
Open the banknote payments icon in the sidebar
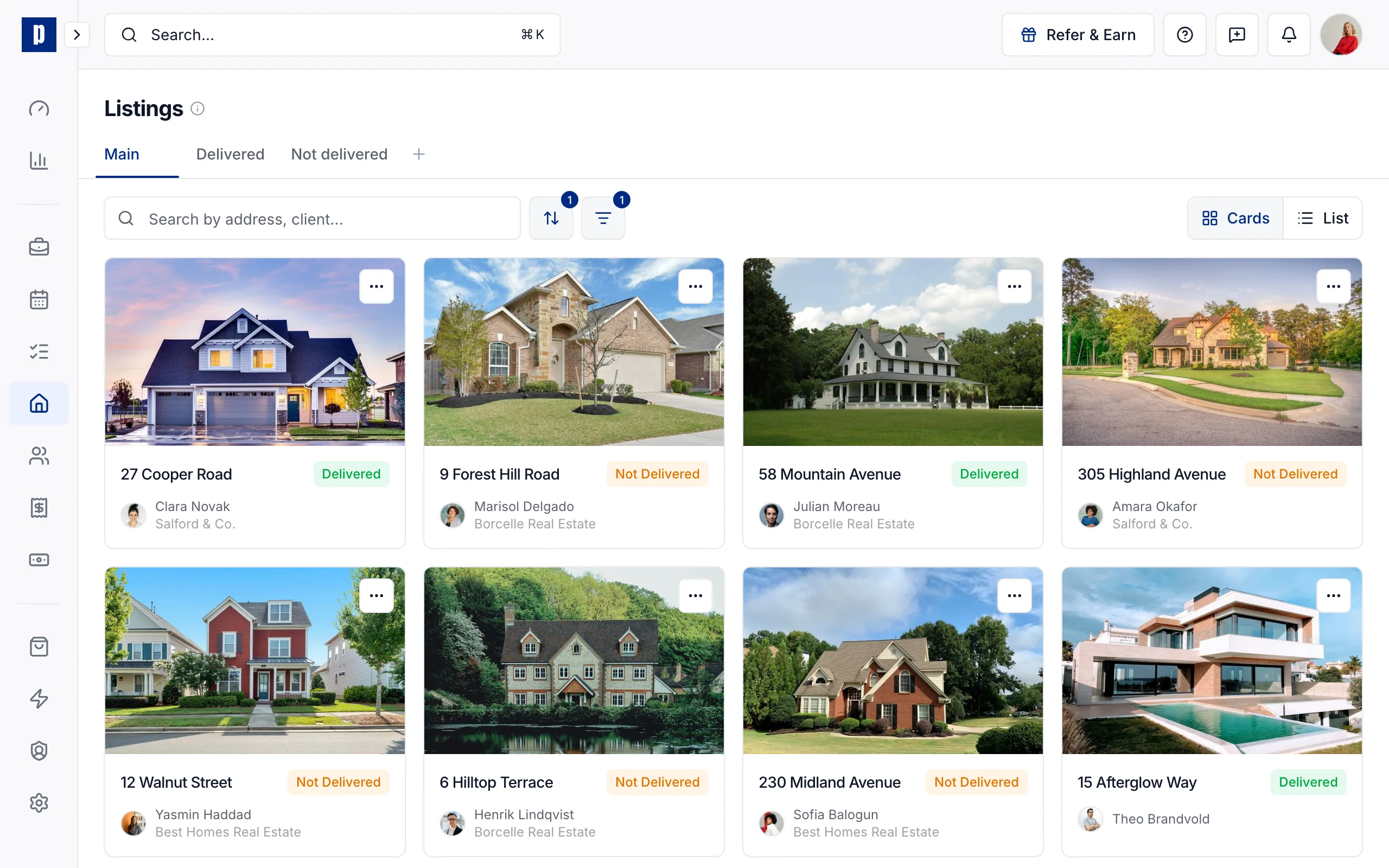(39, 560)
